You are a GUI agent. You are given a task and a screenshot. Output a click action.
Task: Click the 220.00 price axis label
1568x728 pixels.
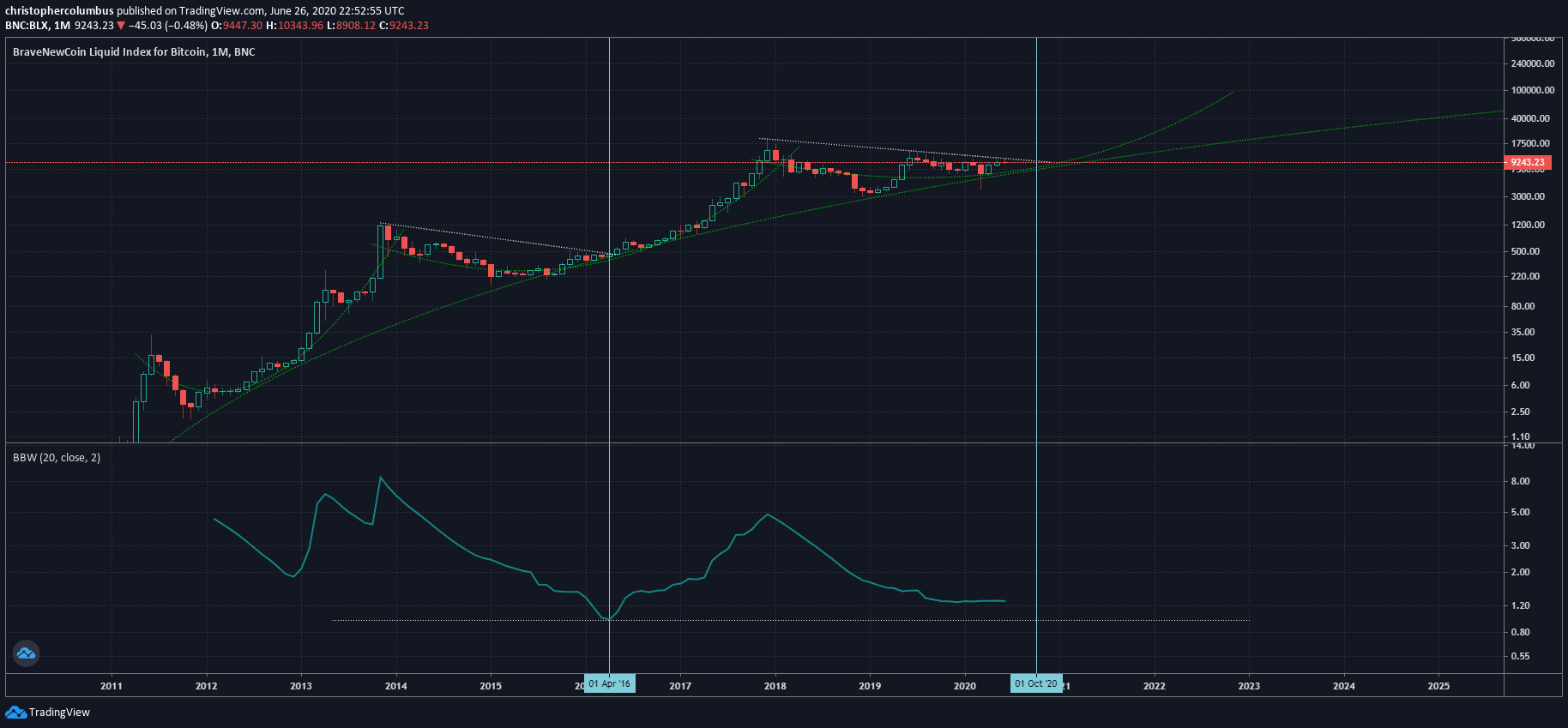(1525, 276)
